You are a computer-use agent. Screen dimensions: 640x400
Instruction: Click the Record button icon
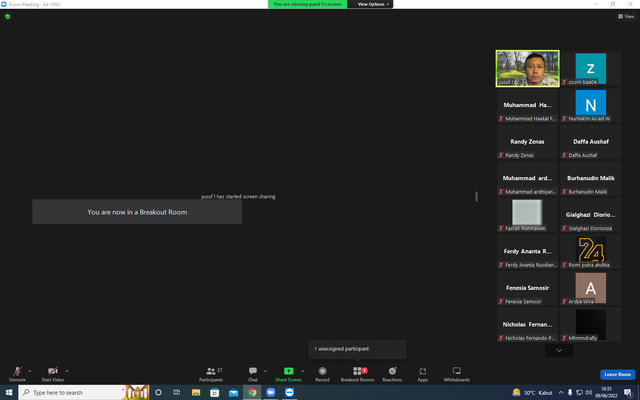coord(322,371)
